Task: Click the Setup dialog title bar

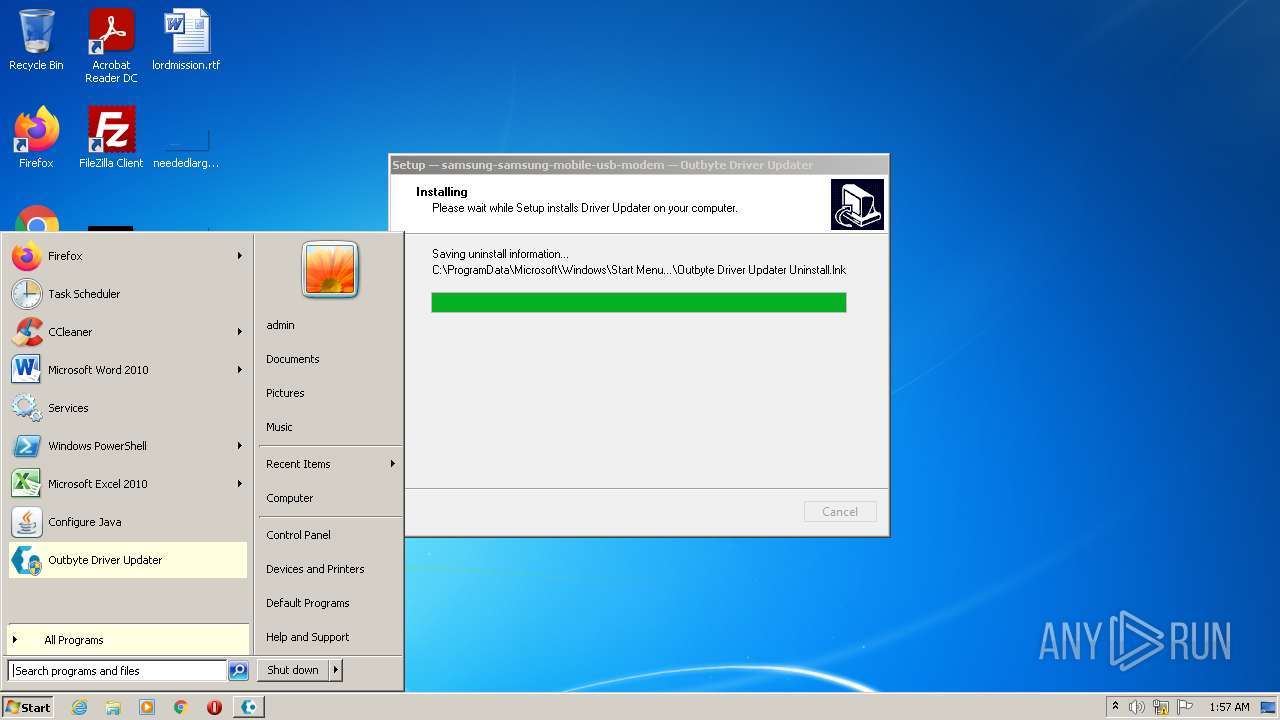Action: point(639,165)
